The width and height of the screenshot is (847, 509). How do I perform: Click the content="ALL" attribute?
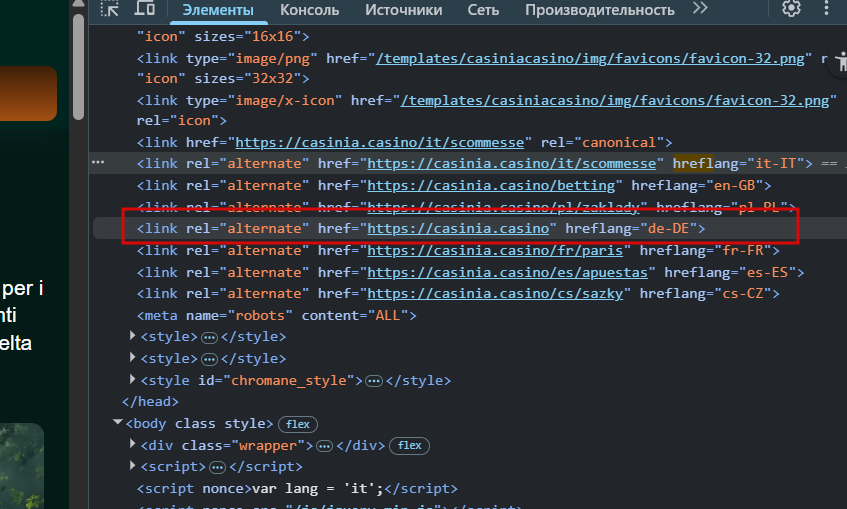click(x=355, y=315)
